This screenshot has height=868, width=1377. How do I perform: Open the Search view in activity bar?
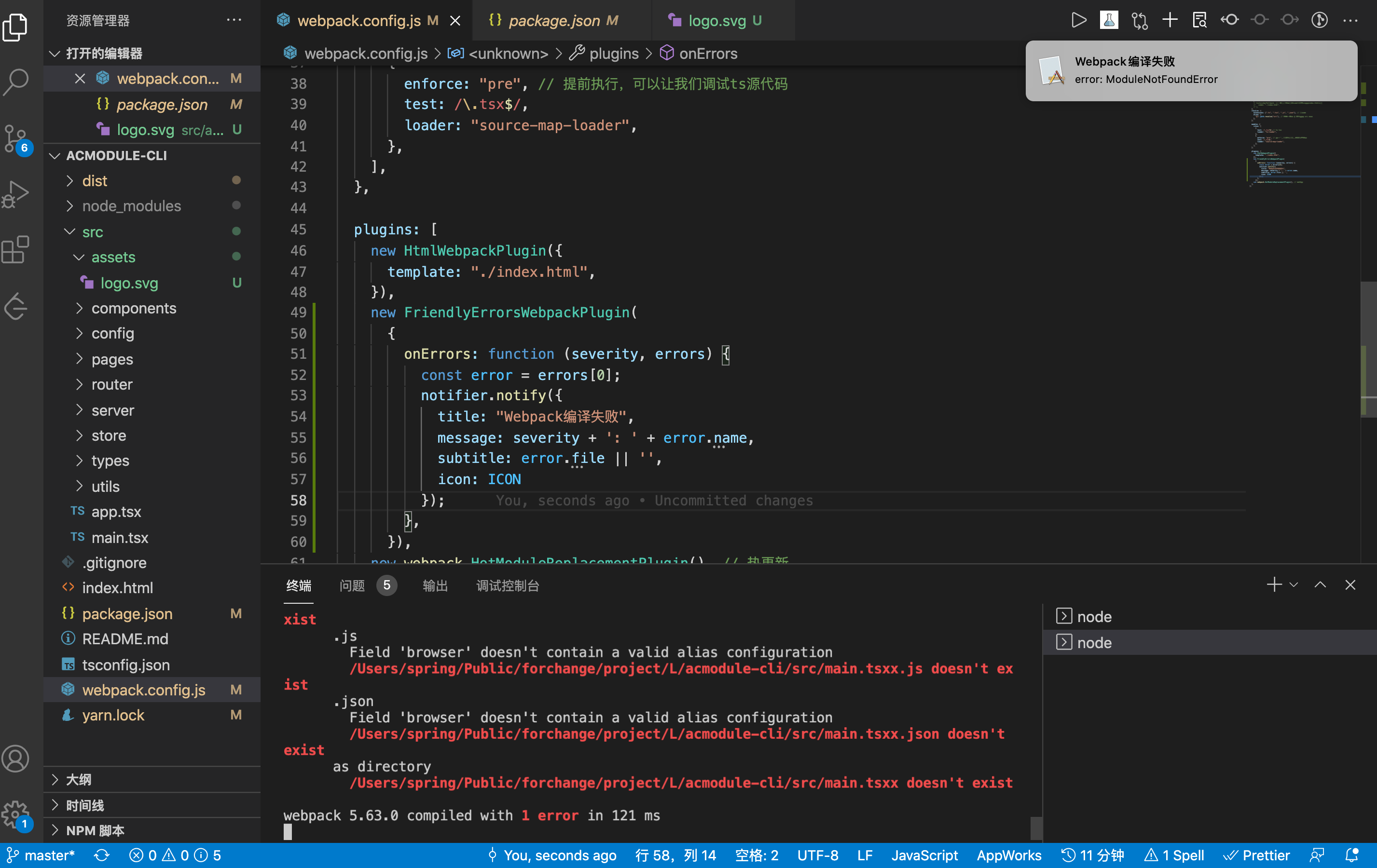pyautogui.click(x=15, y=81)
